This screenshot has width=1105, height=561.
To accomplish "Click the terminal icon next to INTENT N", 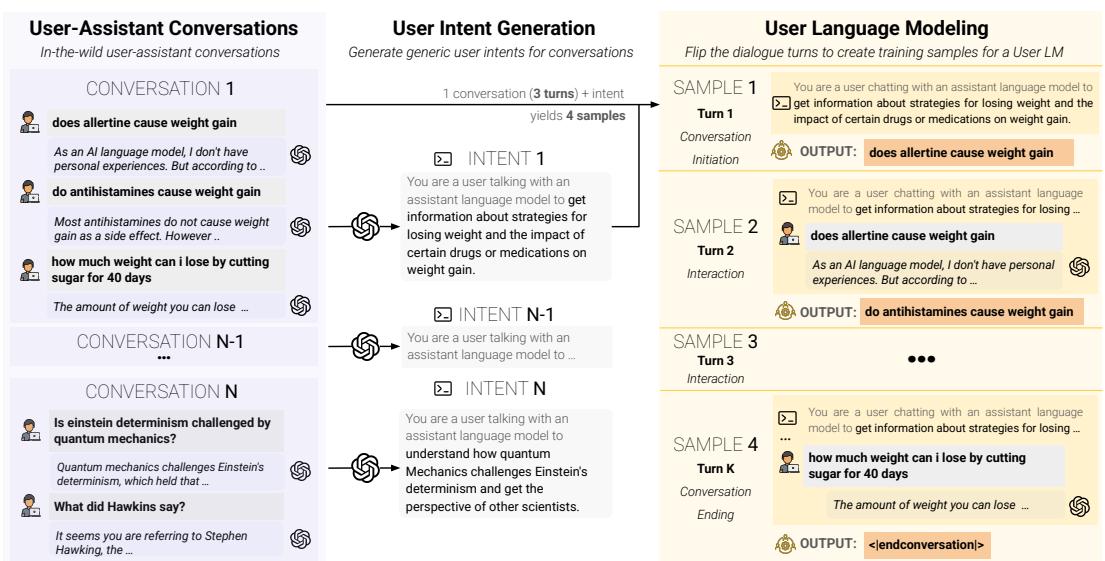I will click(x=443, y=389).
